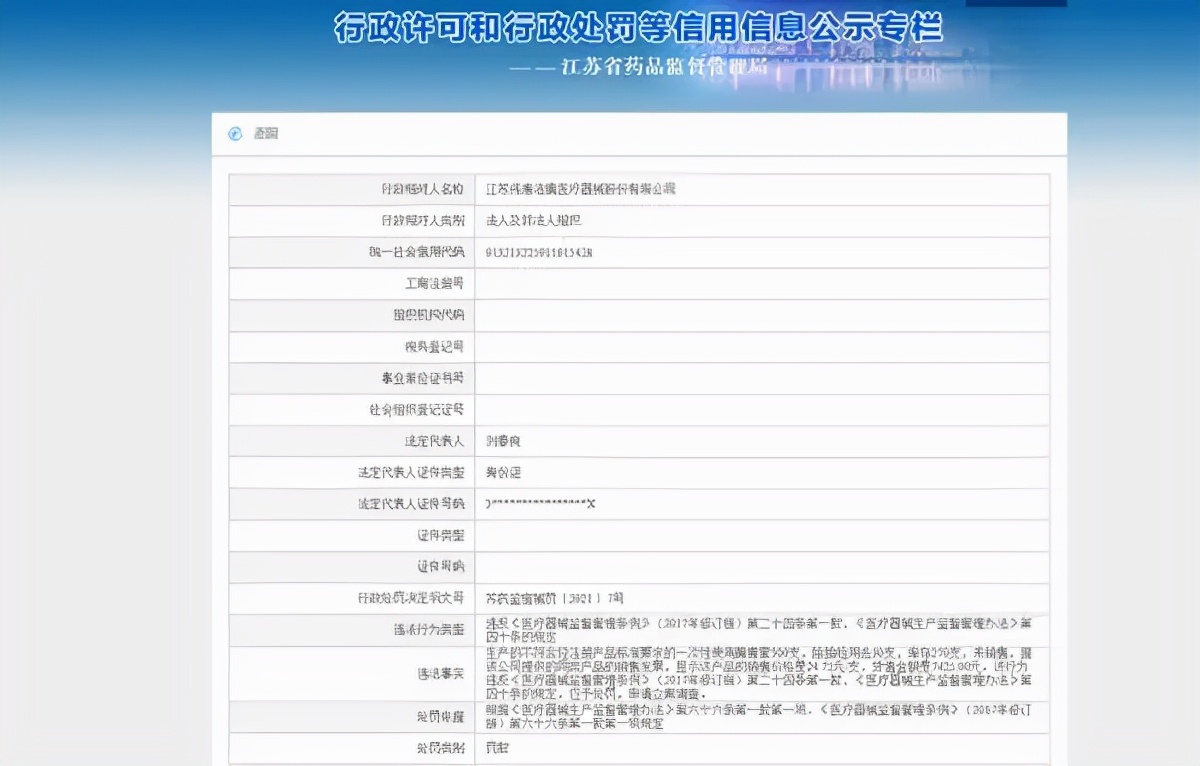Click the 江苏省药品监督管理局 subtitle in the banner
Viewport: 1200px width, 766px height.
point(665,67)
